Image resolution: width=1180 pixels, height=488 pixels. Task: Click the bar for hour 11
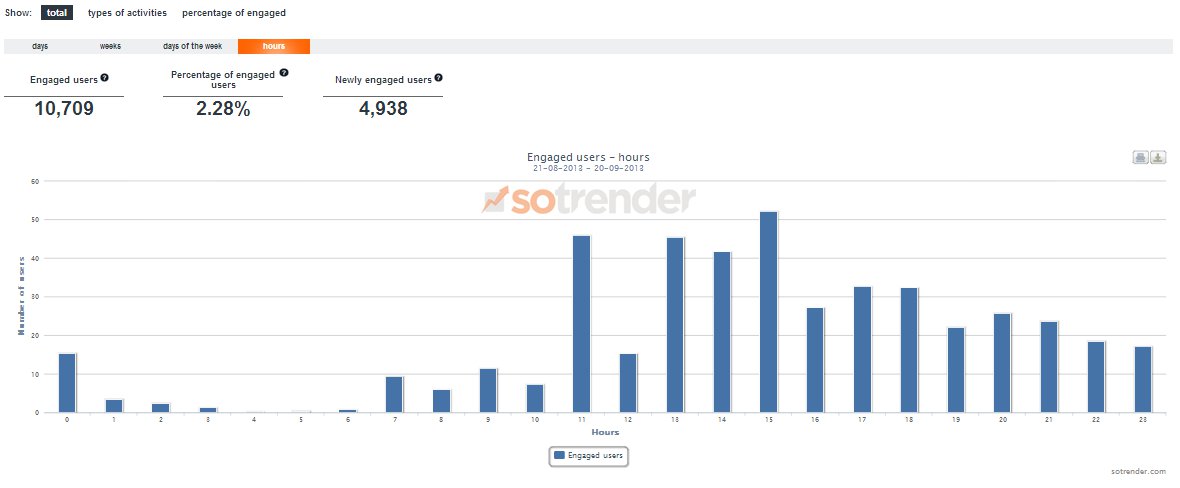(x=581, y=323)
